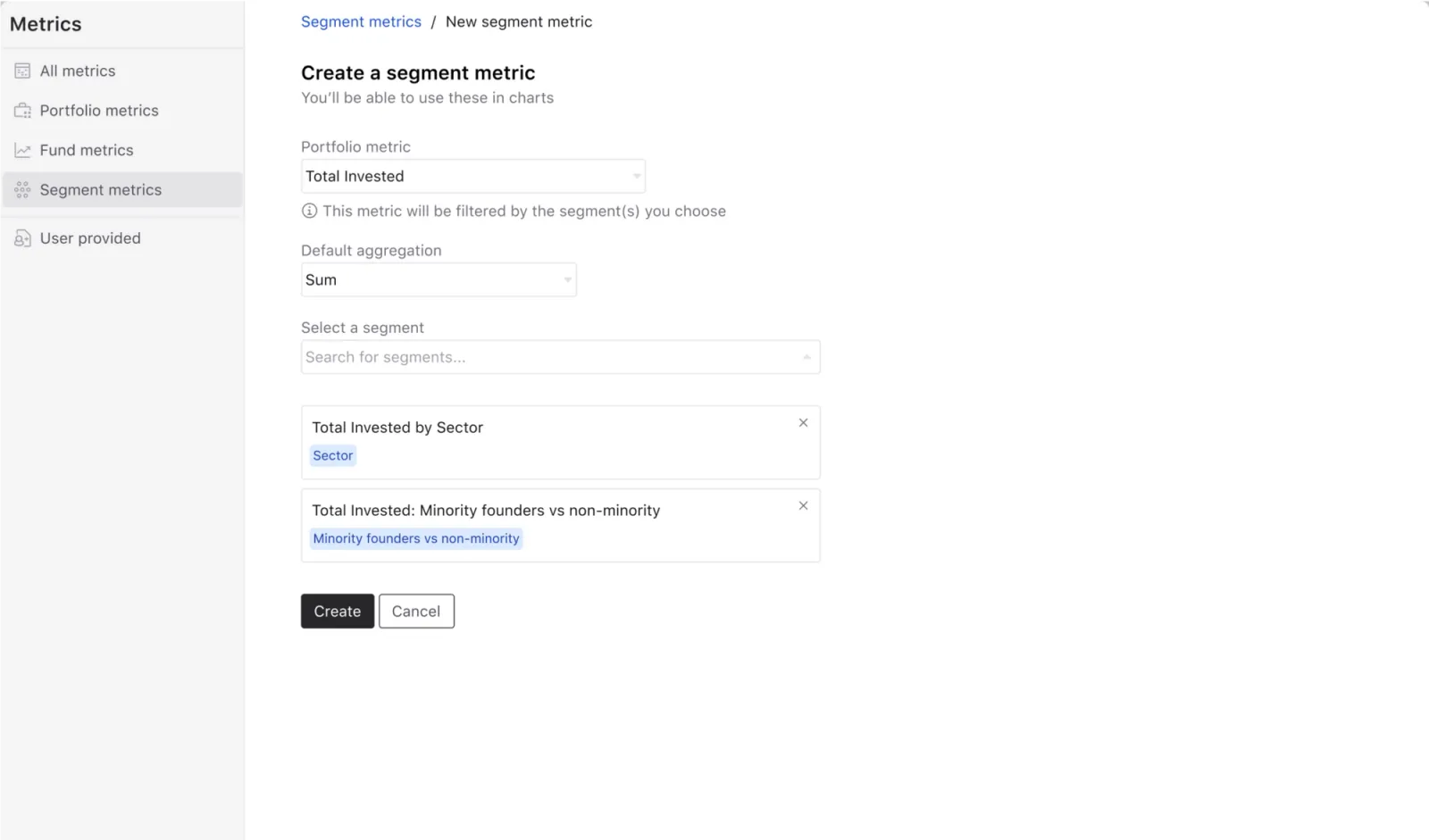1429x840 pixels.
Task: Click the All metrics sidebar icon
Action: pyautogui.click(x=22, y=71)
